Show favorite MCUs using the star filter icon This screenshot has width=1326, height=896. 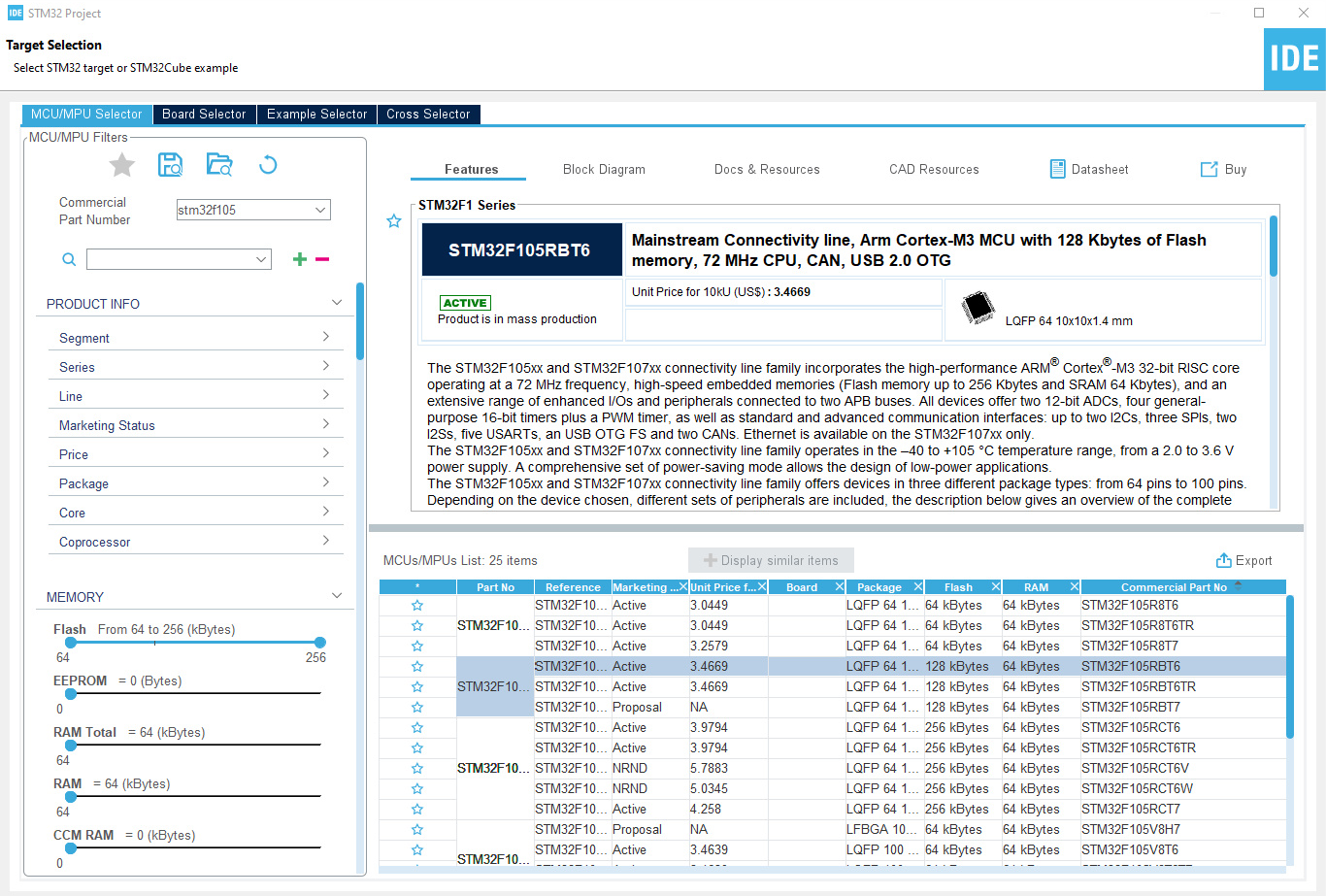tap(122, 165)
